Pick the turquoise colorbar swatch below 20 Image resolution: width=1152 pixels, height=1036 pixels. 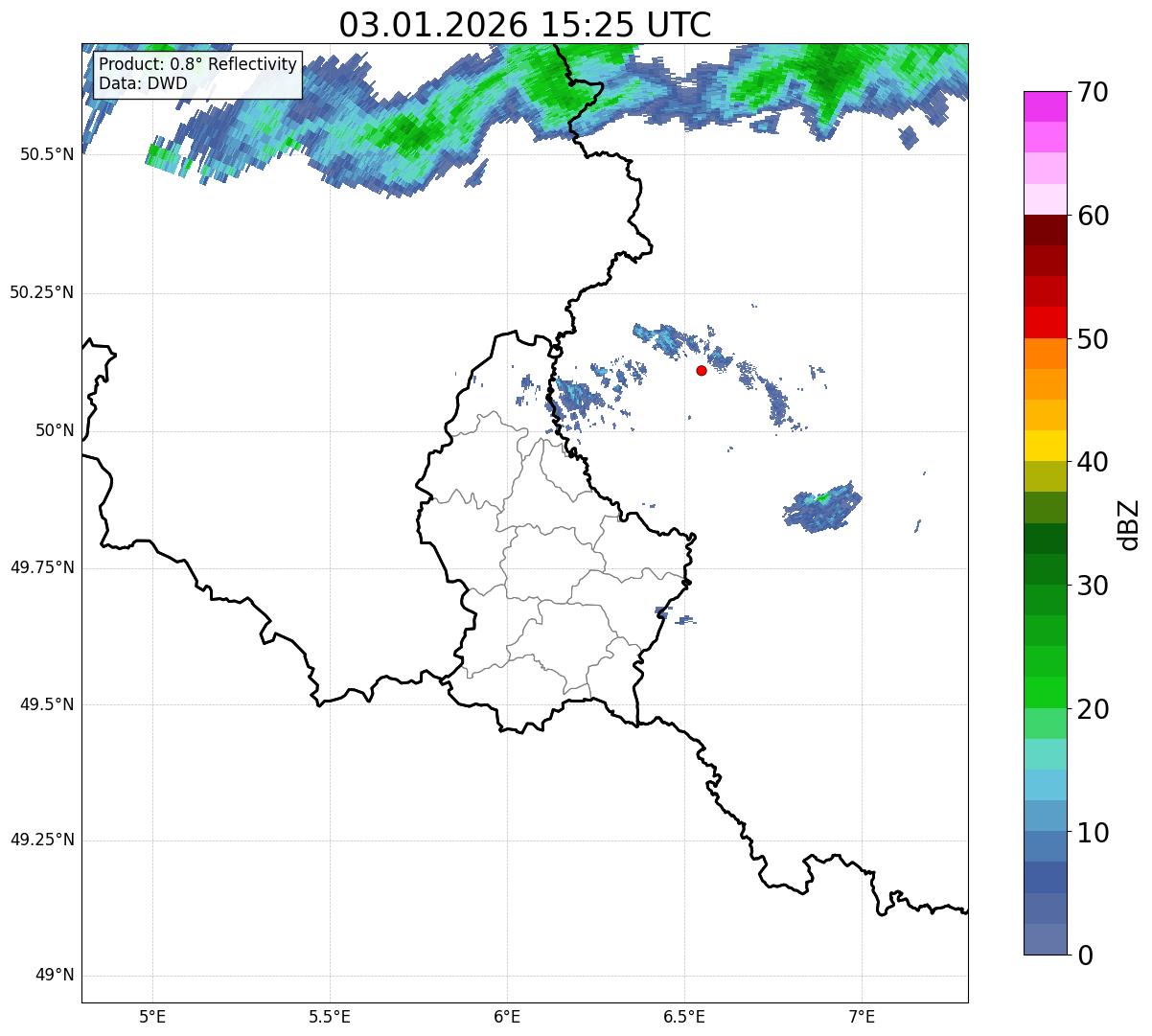click(x=1046, y=754)
